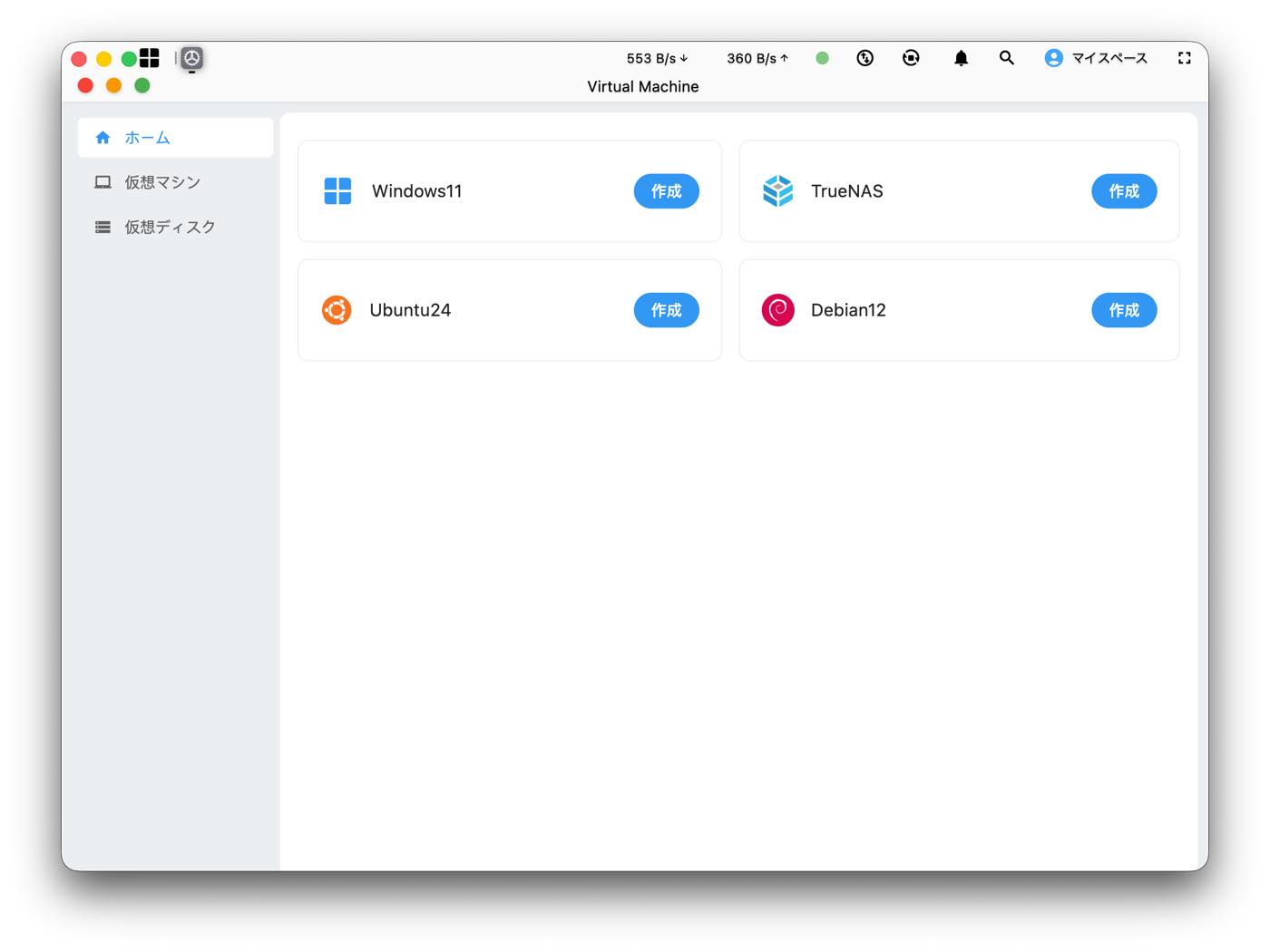Click the TrueNAS logo icon
Screen dimensions: 1270x952
(x=777, y=191)
